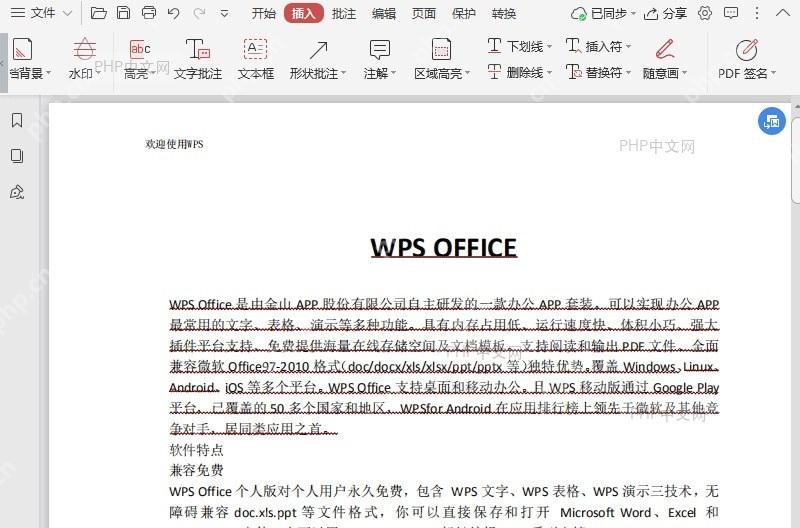Open the 转换 tab
Image resolution: width=800 pixels, height=528 pixels.
point(504,13)
